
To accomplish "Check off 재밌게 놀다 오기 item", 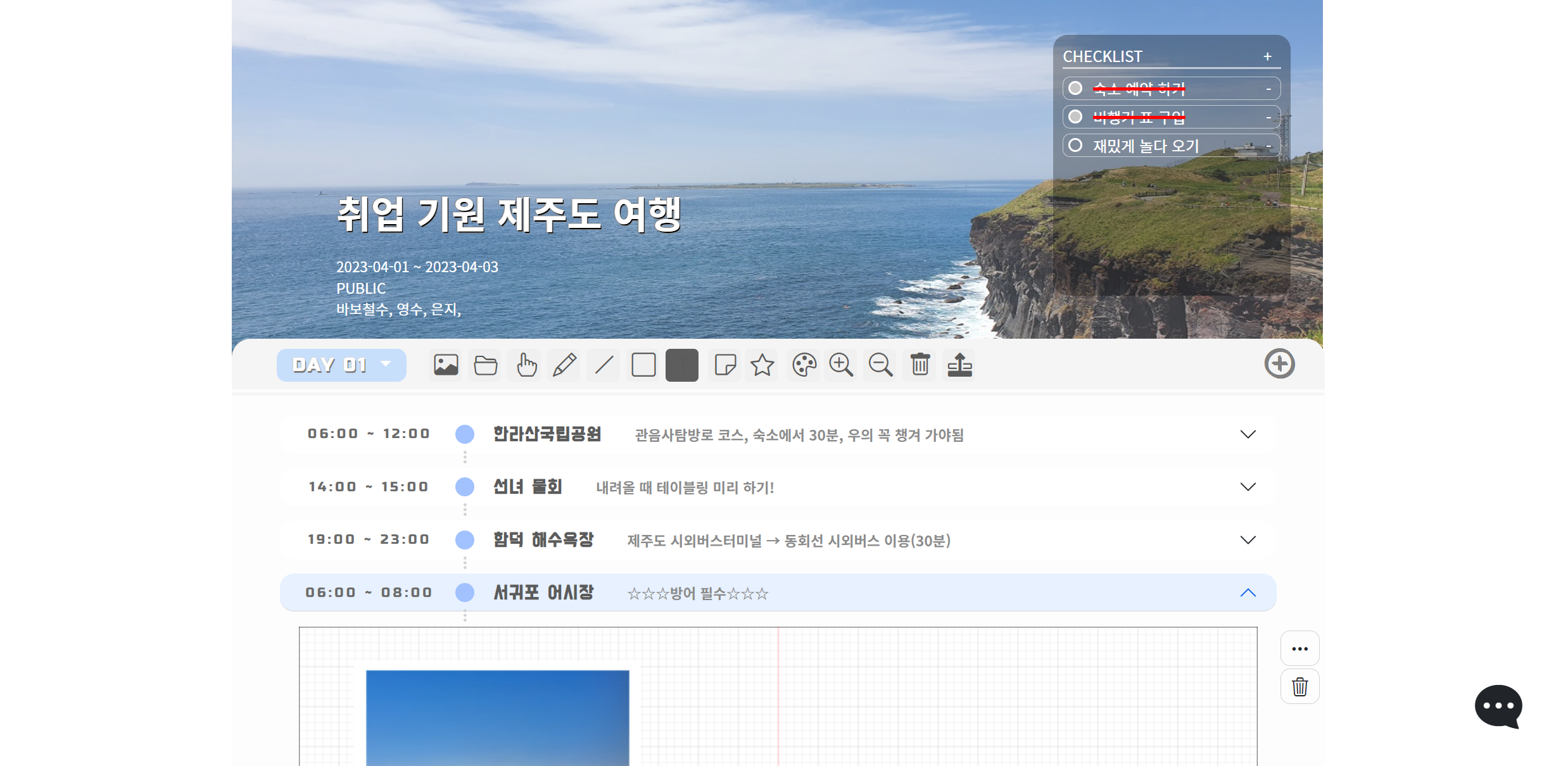I will tap(1075, 146).
